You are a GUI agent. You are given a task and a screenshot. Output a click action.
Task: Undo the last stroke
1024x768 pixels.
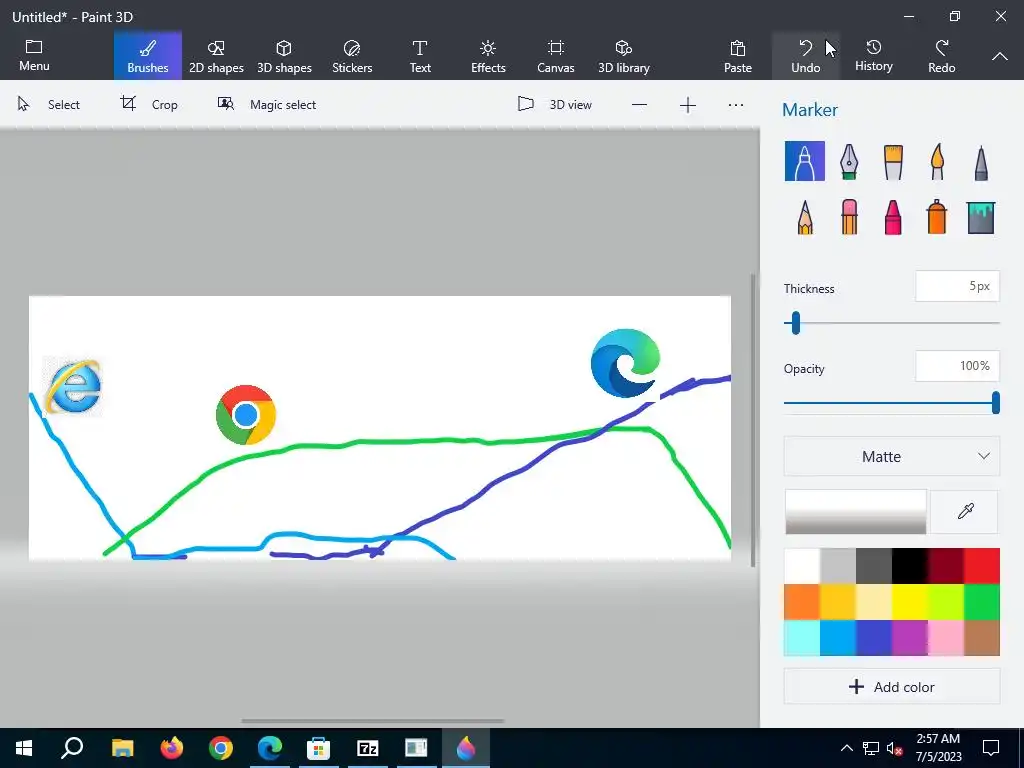(805, 56)
